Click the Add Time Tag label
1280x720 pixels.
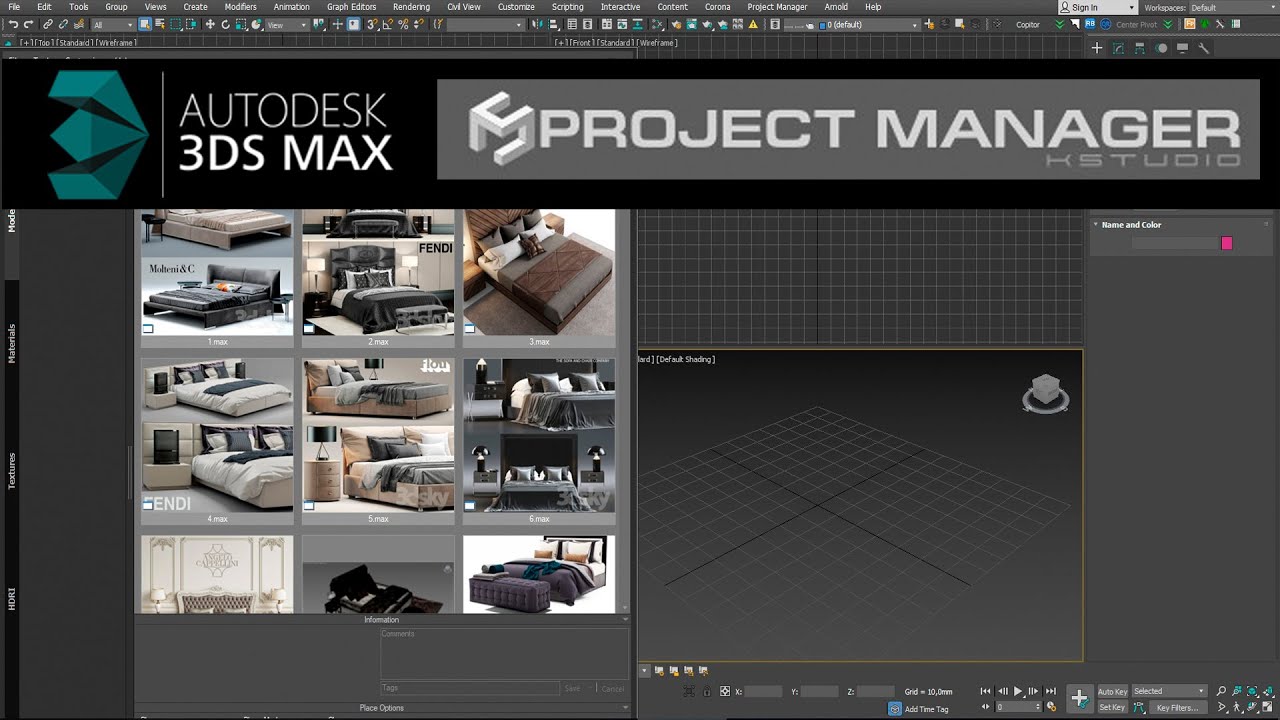point(927,709)
